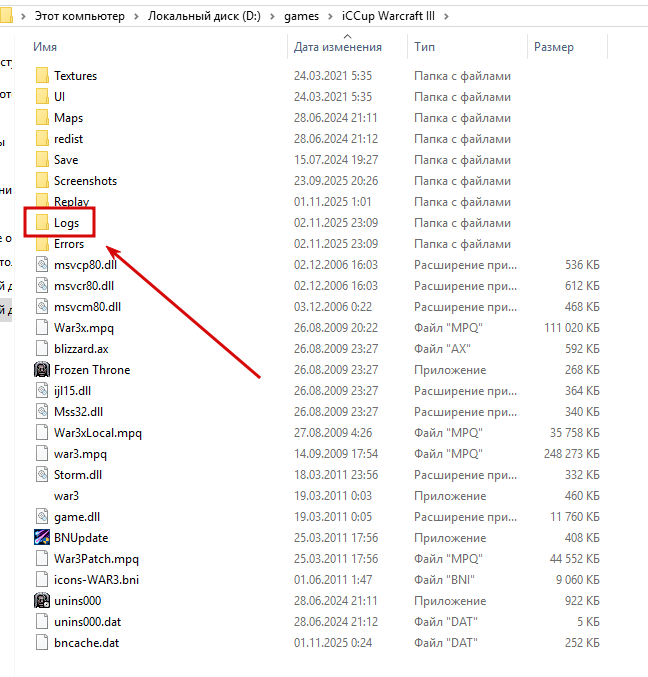Viewport: 648px width, 677px height.
Task: Select the icons-WAR3.bni file icon
Action: [42, 580]
